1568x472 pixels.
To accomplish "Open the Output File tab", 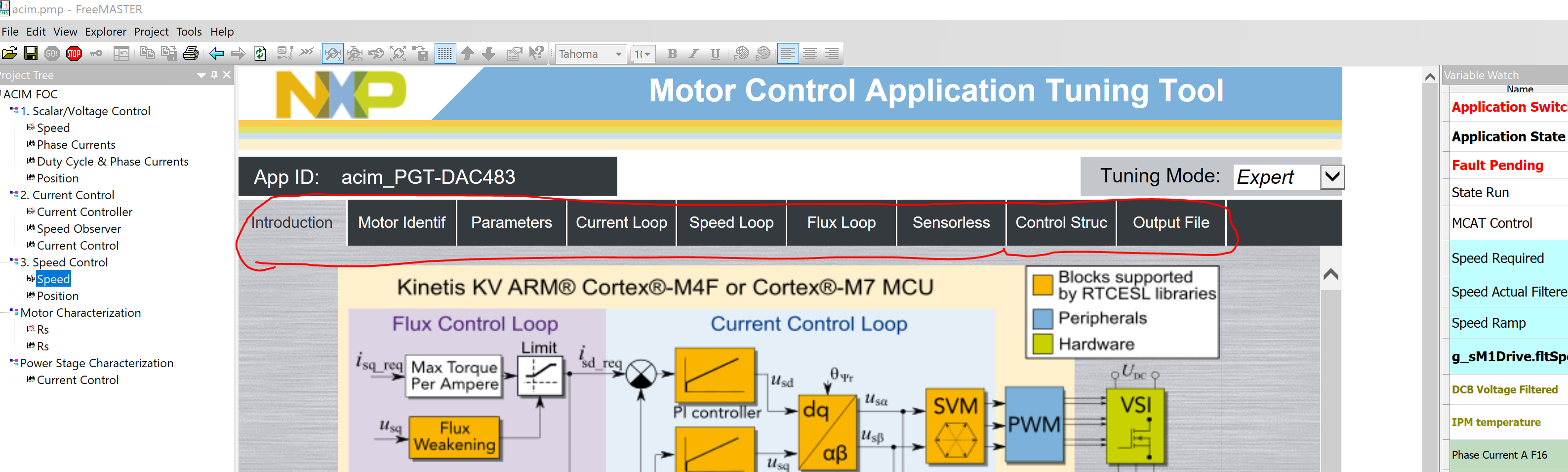I will point(1171,222).
